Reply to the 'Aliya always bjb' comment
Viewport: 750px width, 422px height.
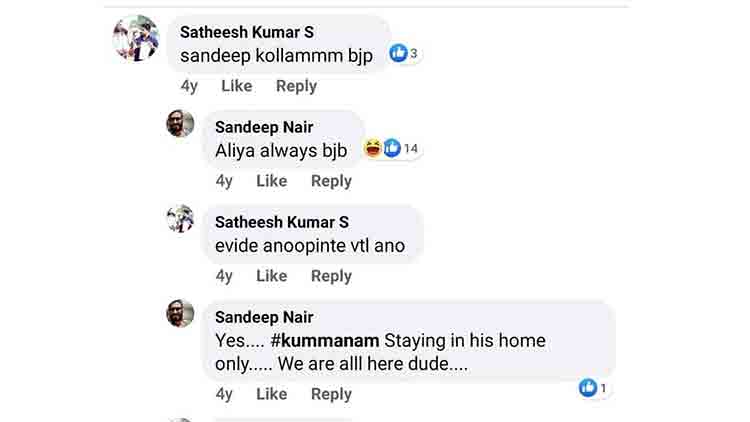tap(331, 181)
